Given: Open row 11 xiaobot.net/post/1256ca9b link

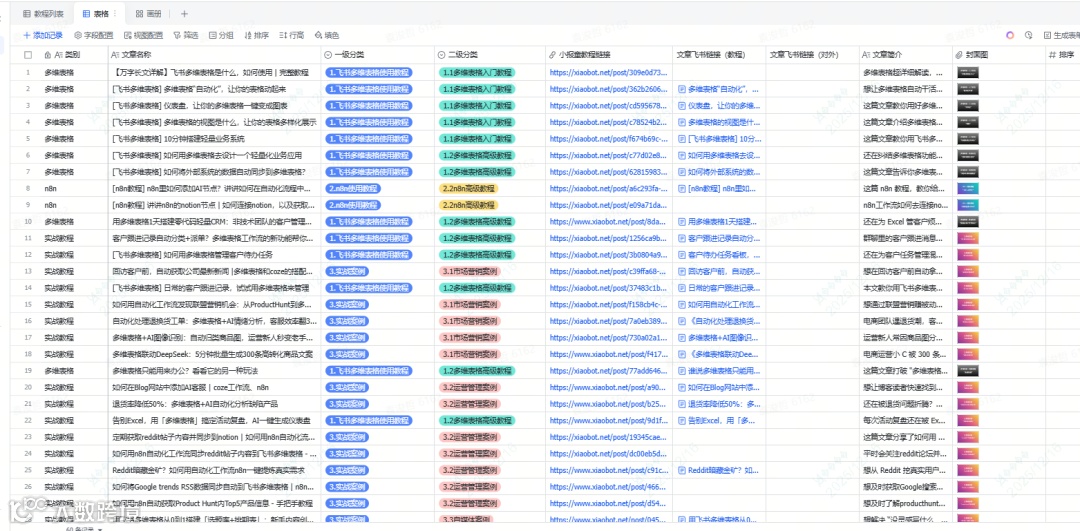Looking at the screenshot, I should pyautogui.click(x=609, y=238).
